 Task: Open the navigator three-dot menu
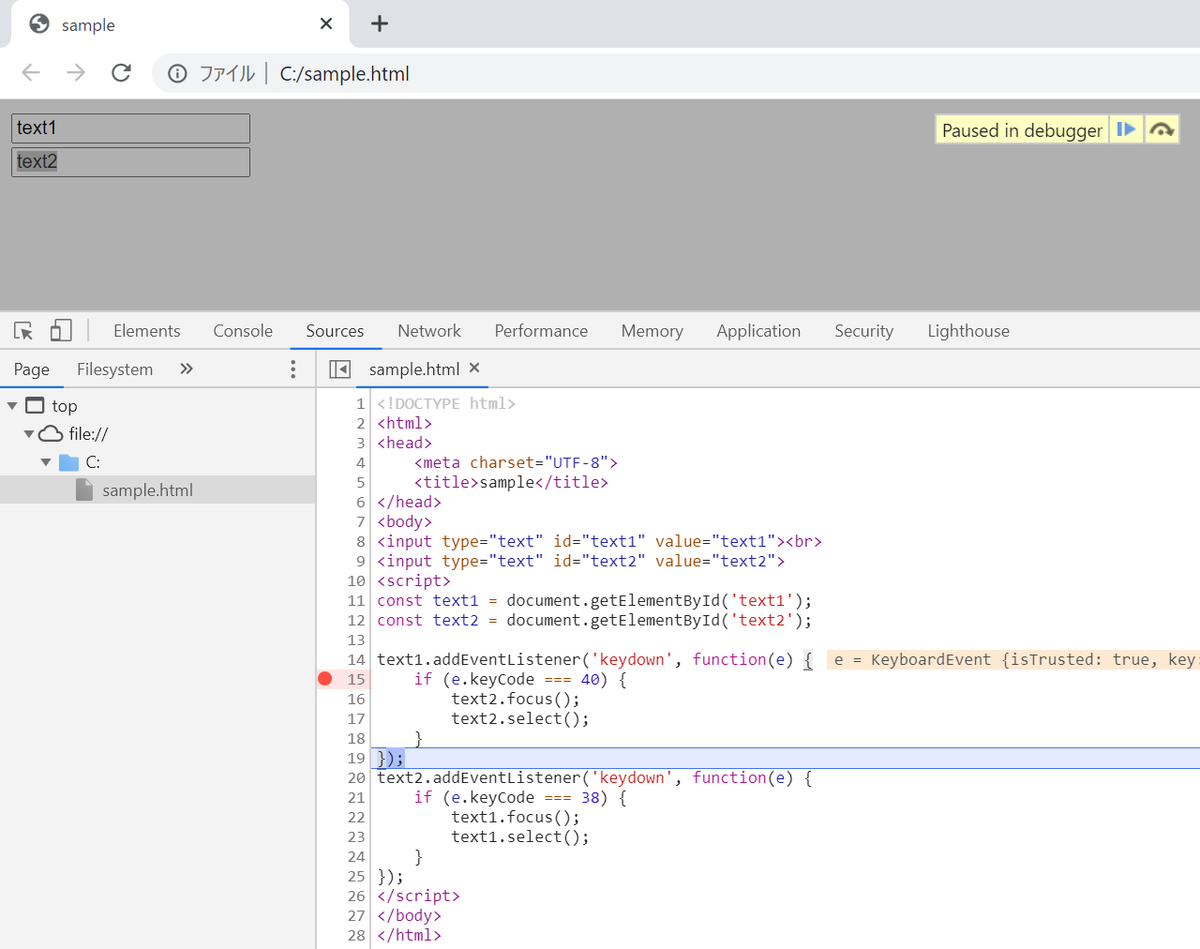[293, 369]
